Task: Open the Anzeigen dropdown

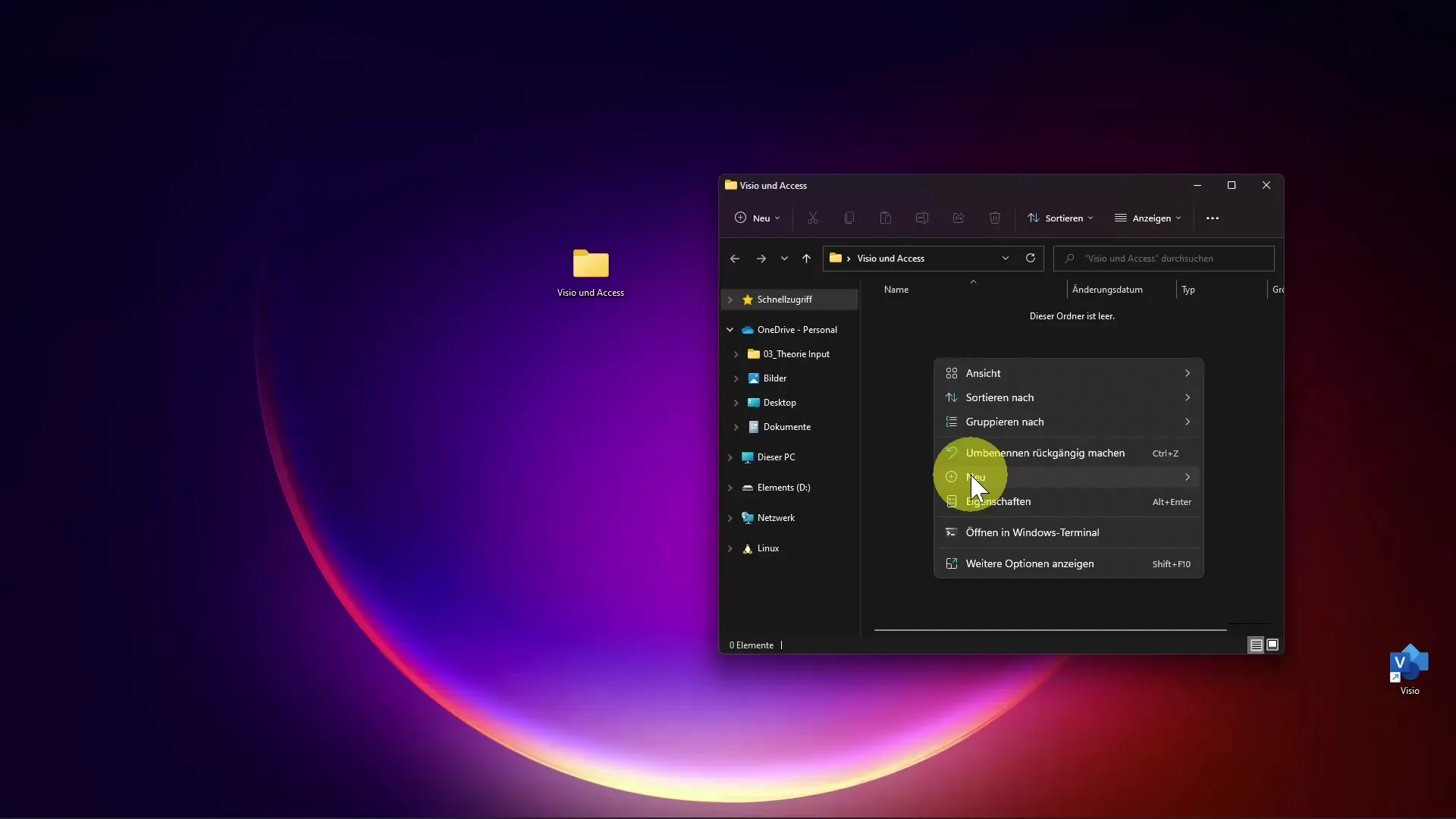Action: [x=1147, y=218]
